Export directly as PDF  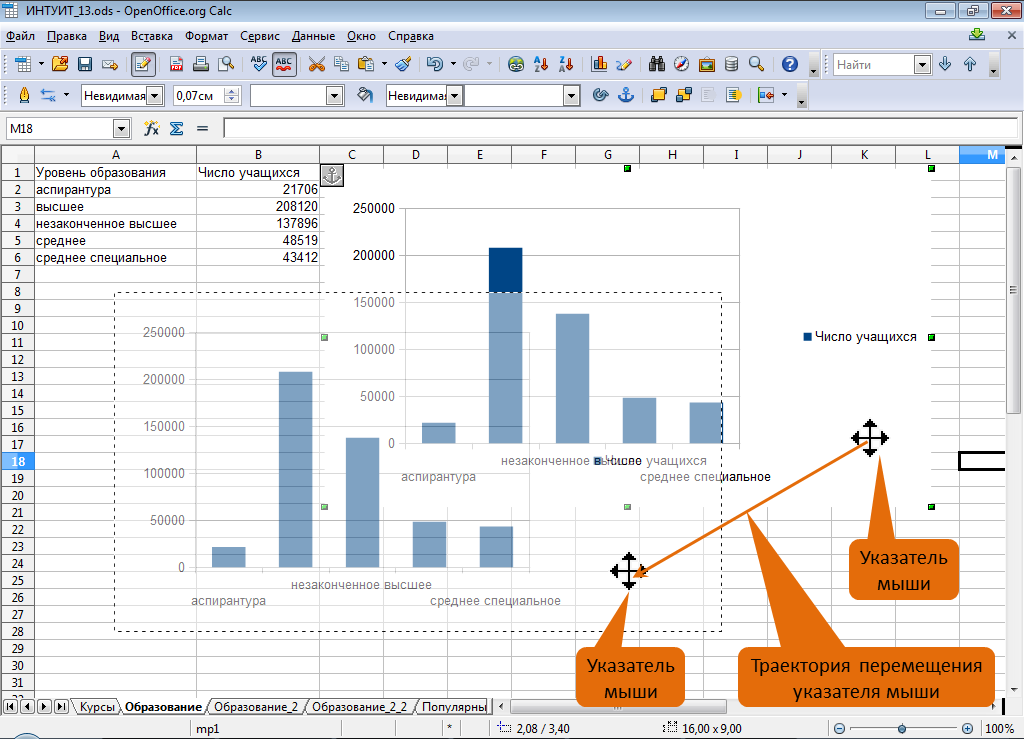pyautogui.click(x=176, y=64)
